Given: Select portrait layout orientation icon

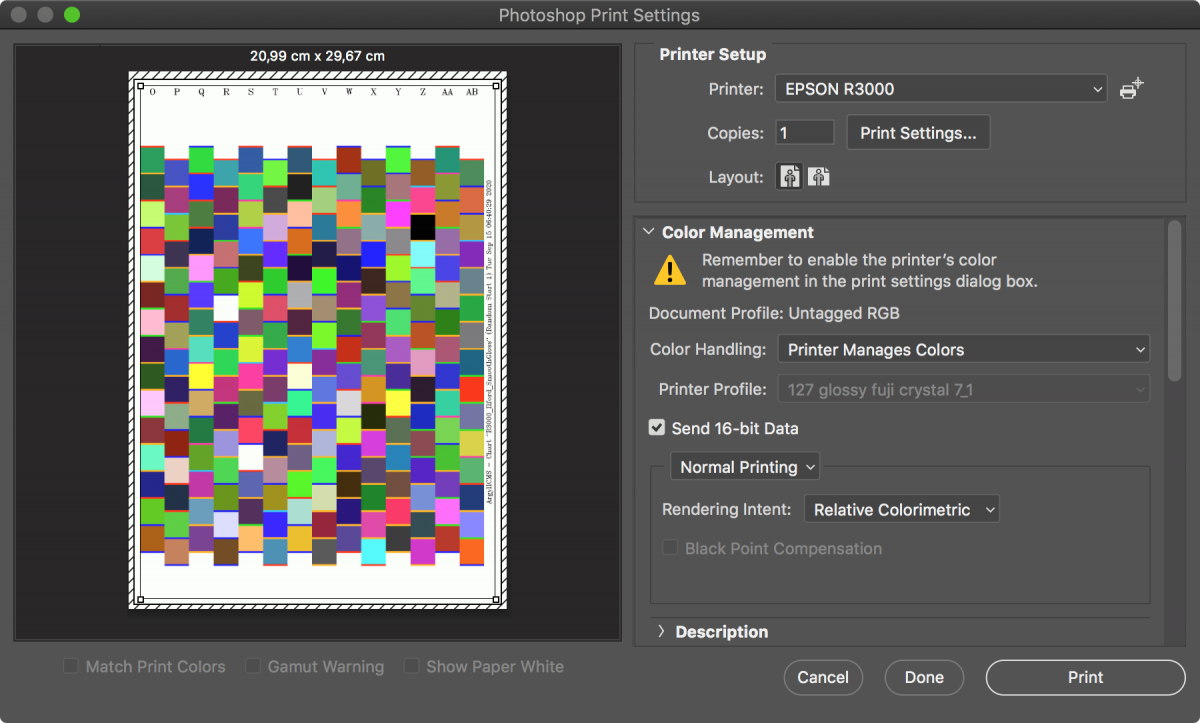Looking at the screenshot, I should click(x=791, y=177).
